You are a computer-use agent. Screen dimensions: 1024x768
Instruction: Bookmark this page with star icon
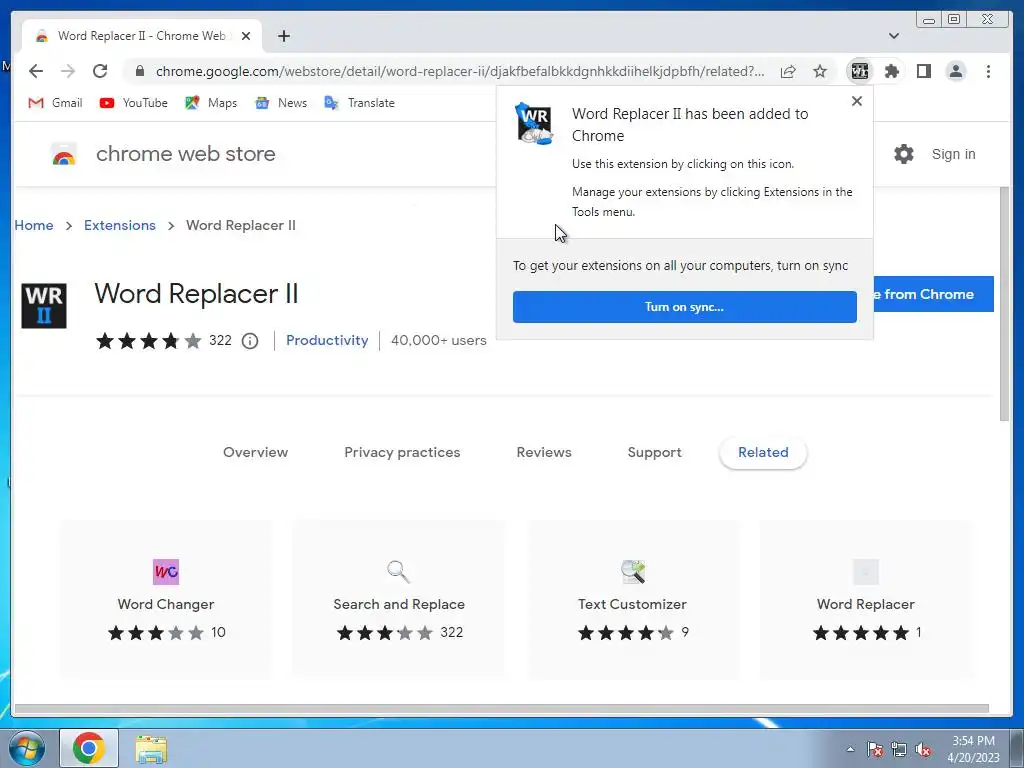point(820,71)
